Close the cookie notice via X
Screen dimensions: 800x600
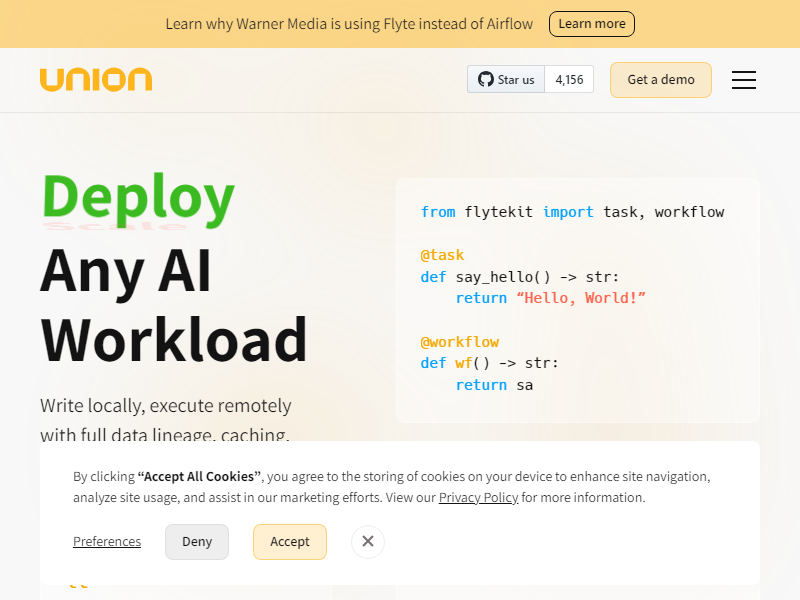(x=367, y=541)
